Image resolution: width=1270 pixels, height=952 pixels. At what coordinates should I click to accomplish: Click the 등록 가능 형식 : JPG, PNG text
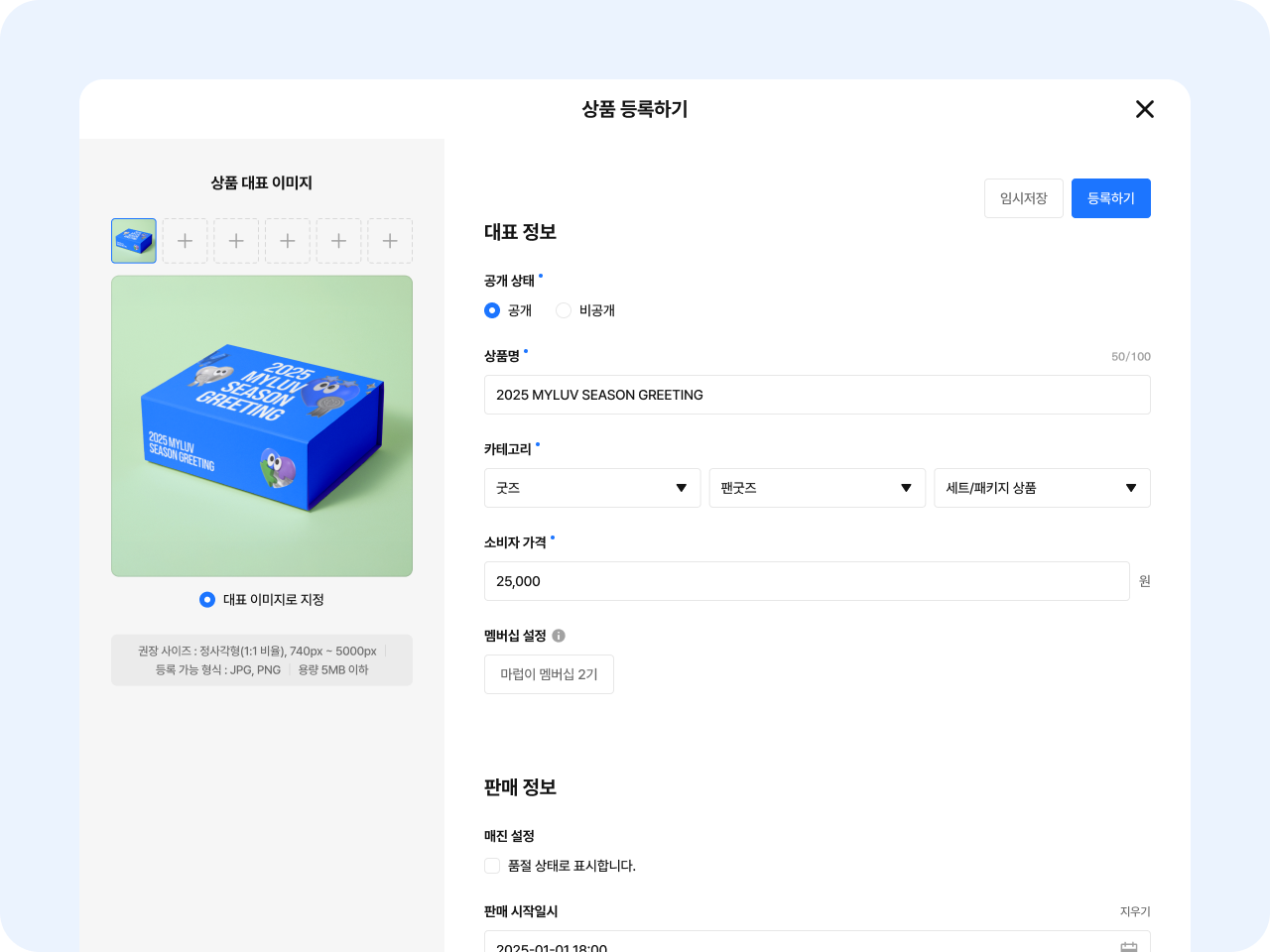click(218, 670)
